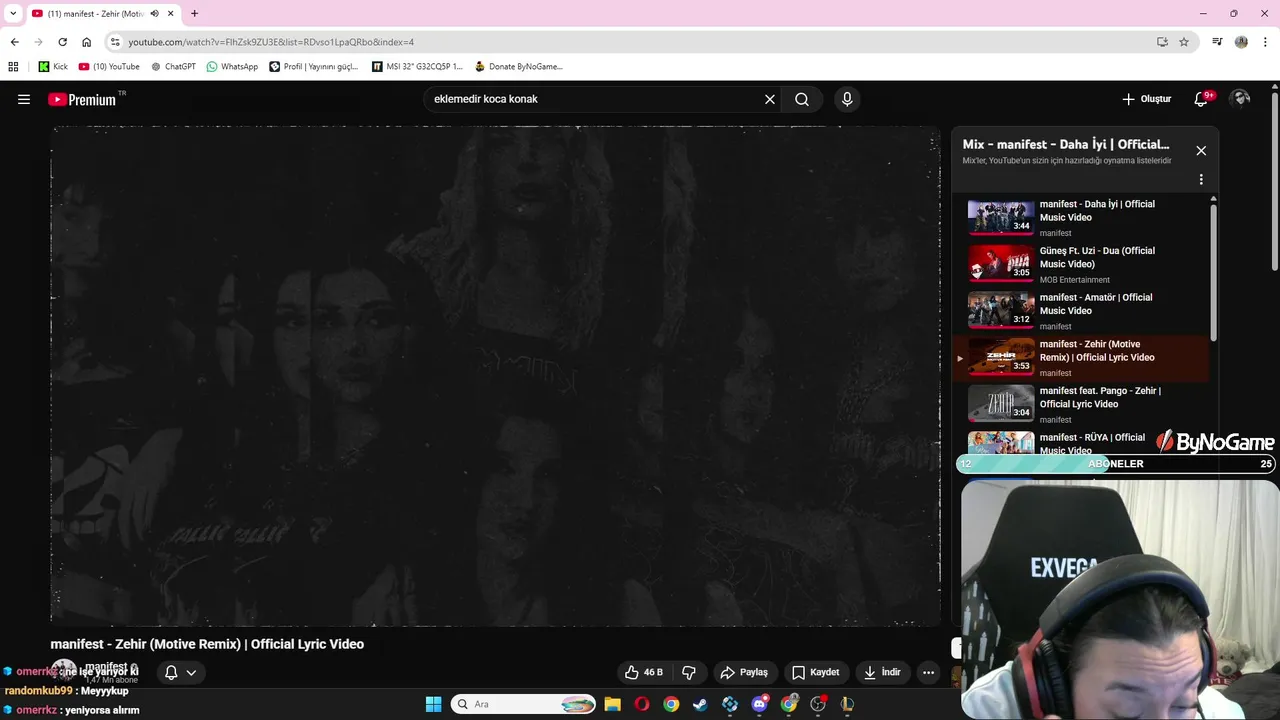This screenshot has width=1280, height=720.
Task: Open Chrome media control icon
Action: 1217,42
